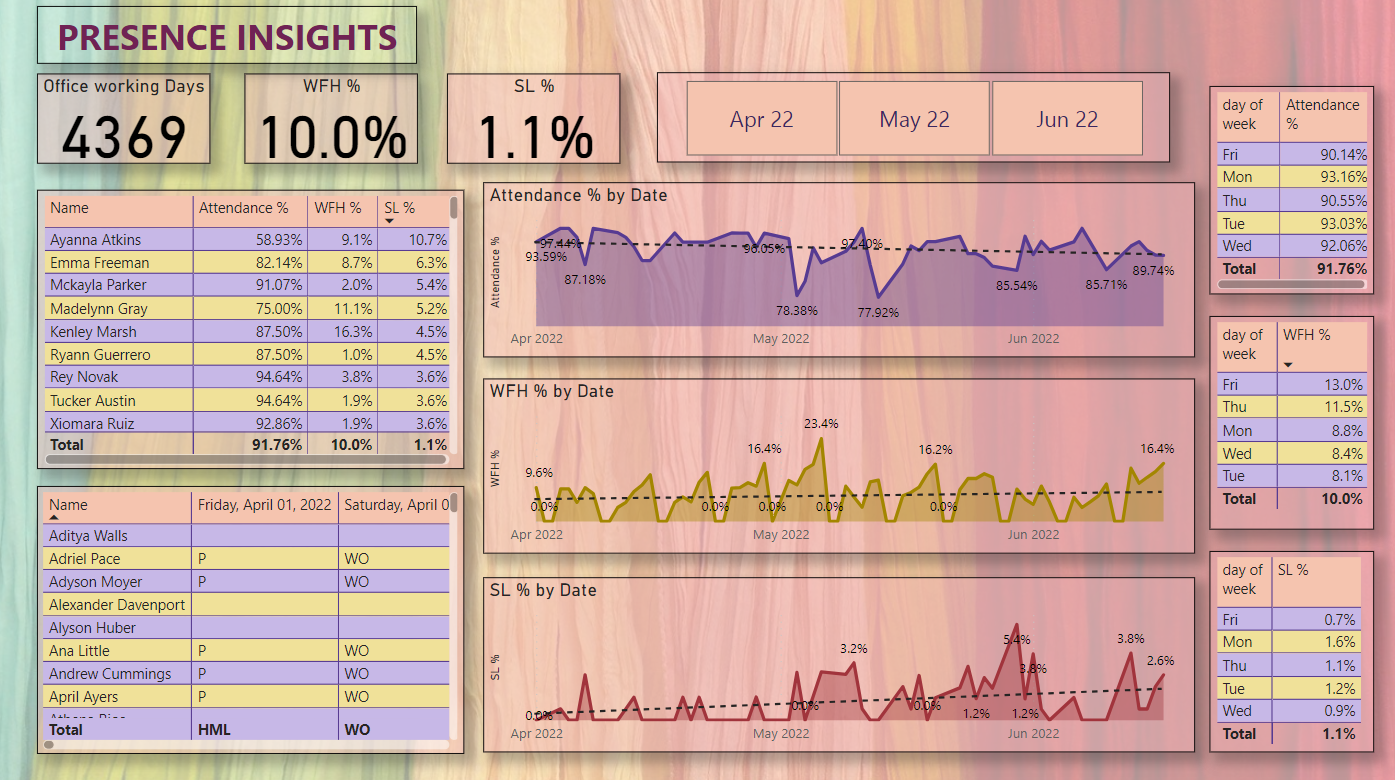
Task: Click sort arrow under WFH % day-of-week header
Action: click(1288, 364)
